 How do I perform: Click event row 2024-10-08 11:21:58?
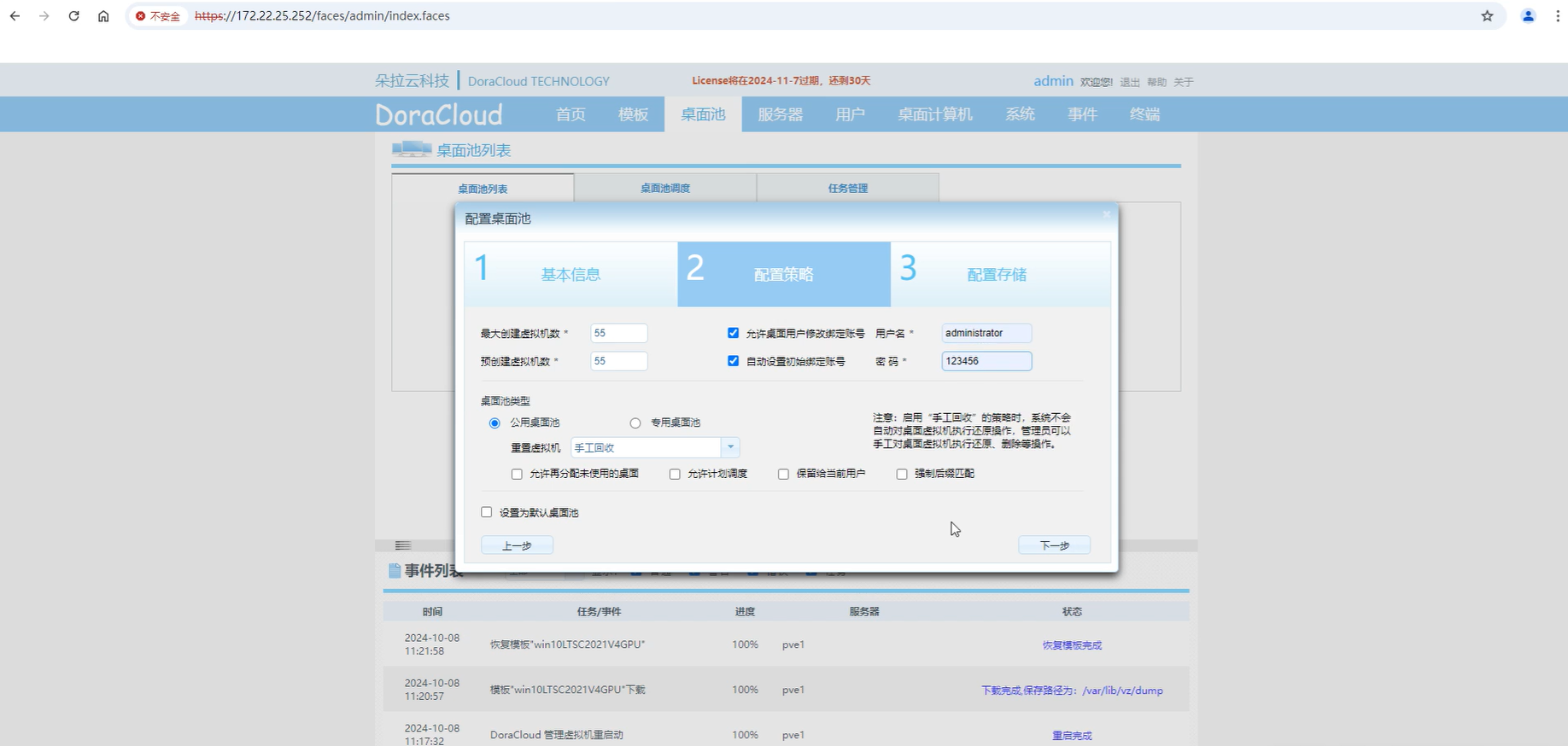click(786, 644)
